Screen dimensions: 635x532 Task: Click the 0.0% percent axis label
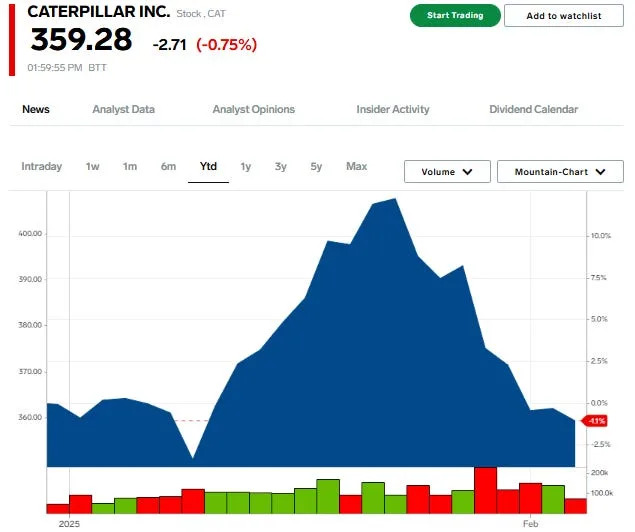(599, 403)
